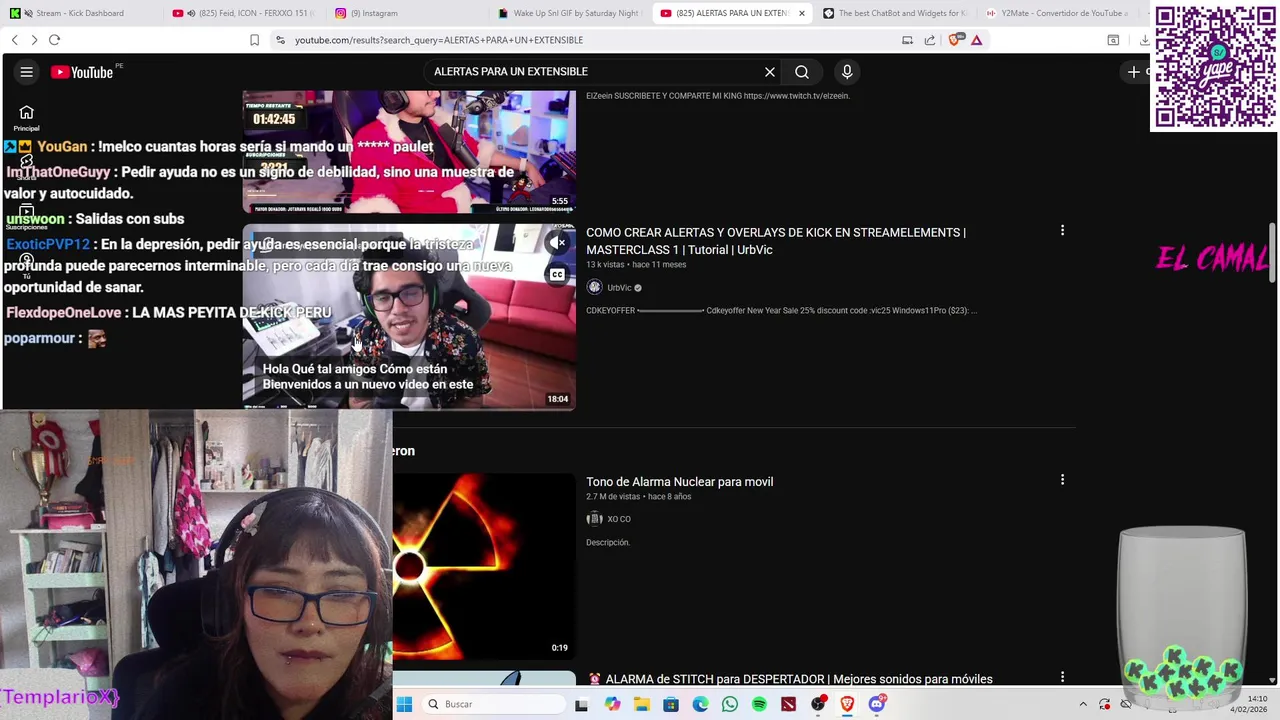Show hidden system tray icons

(x=1083, y=704)
